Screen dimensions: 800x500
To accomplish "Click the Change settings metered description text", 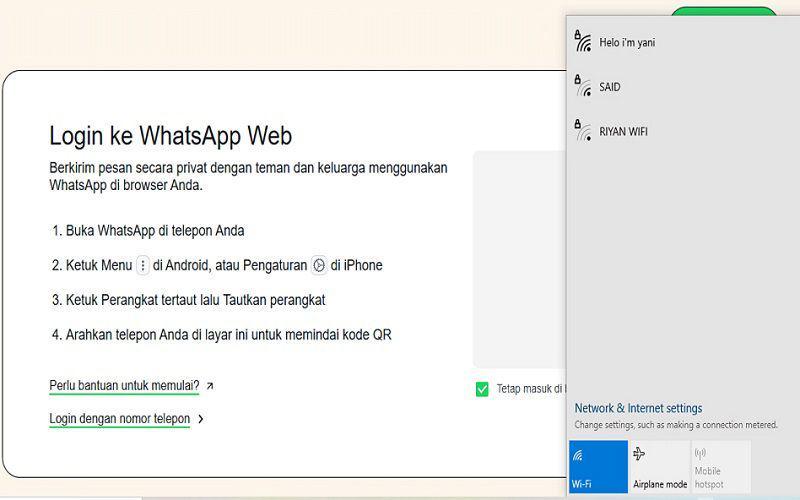I will click(676, 424).
